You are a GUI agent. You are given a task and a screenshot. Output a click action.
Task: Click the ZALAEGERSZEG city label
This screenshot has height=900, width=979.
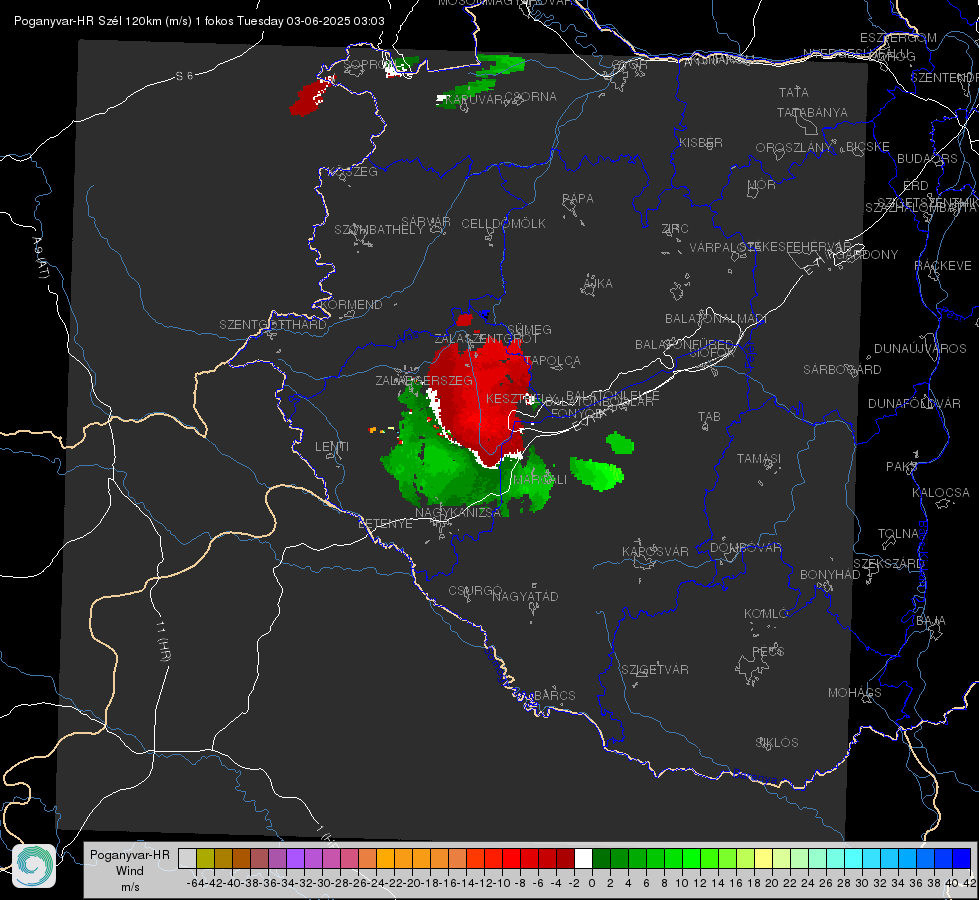(x=423, y=380)
